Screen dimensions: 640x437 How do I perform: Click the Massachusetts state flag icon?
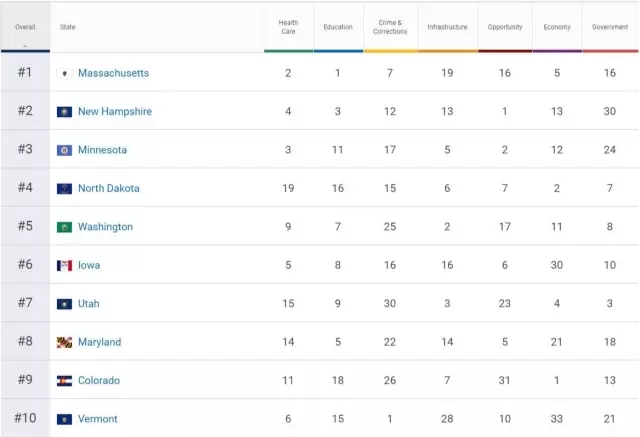(x=64, y=73)
